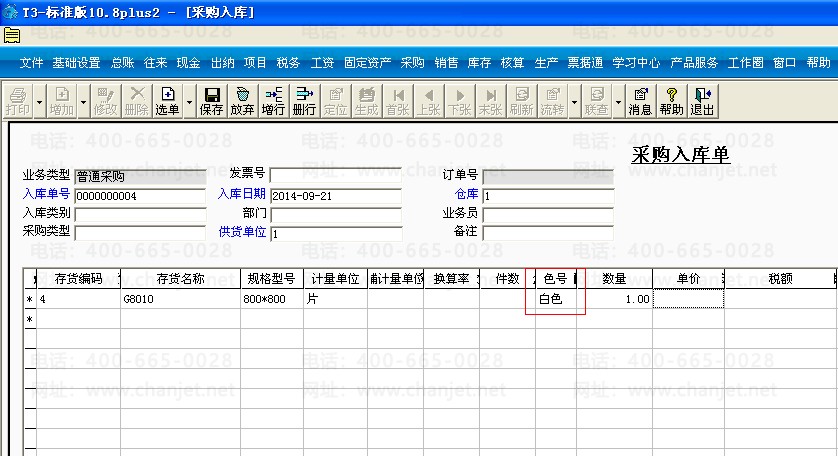Image resolution: width=838 pixels, height=456 pixels.
Task: Remove a row with 删行 icon
Action: tap(305, 101)
